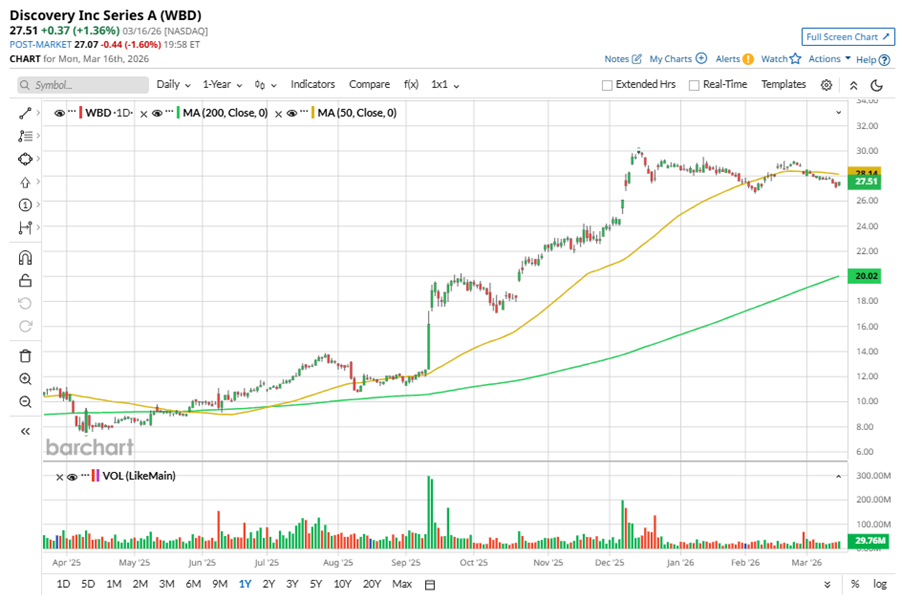Click the Notes edit icon
The width and height of the screenshot is (902, 600).
pos(636,59)
